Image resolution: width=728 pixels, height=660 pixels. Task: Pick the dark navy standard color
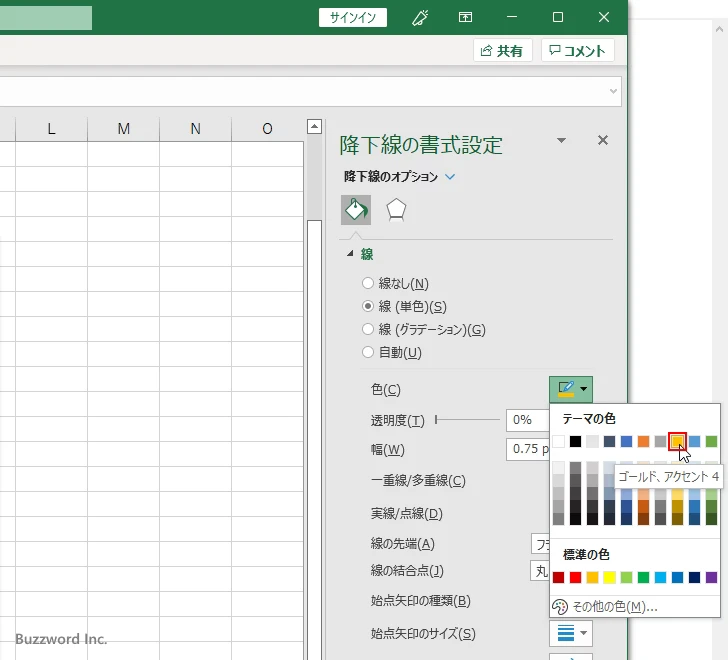[x=695, y=577]
